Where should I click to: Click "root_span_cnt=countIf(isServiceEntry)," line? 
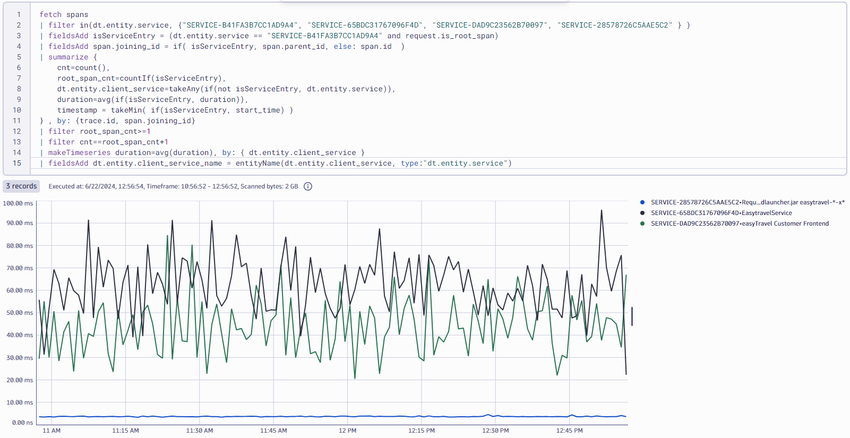pos(140,78)
